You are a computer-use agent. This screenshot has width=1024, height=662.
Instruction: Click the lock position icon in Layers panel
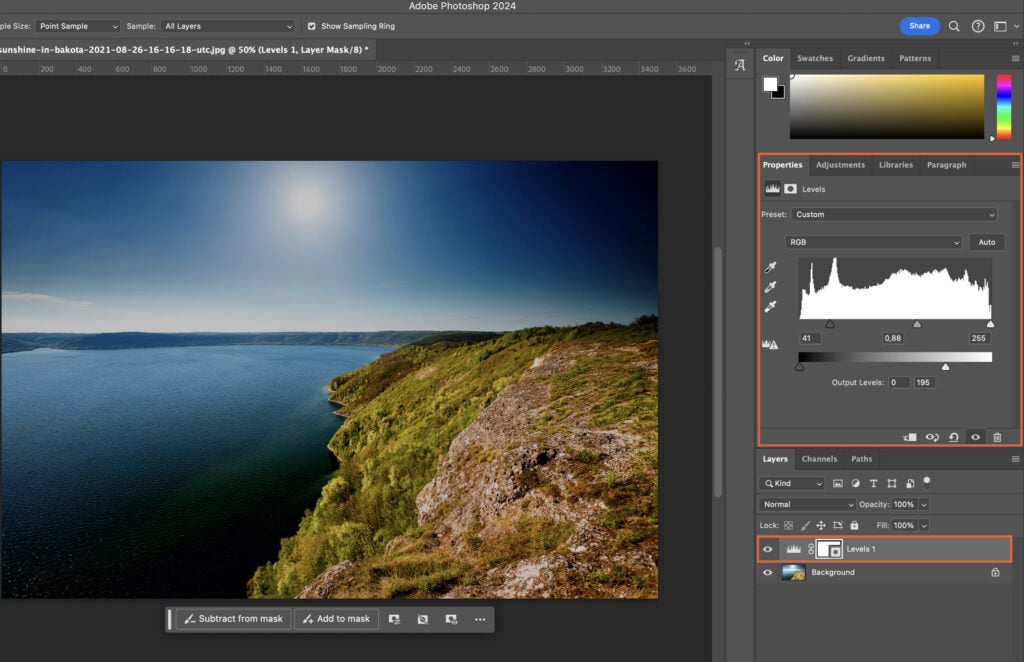point(820,525)
